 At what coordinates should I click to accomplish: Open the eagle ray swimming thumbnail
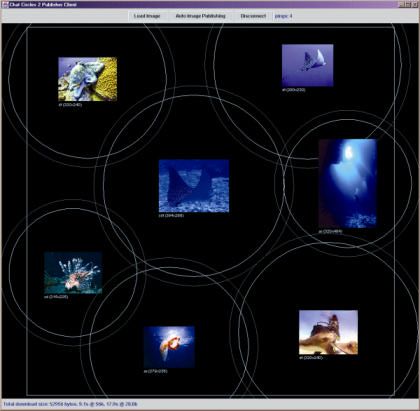(307, 66)
